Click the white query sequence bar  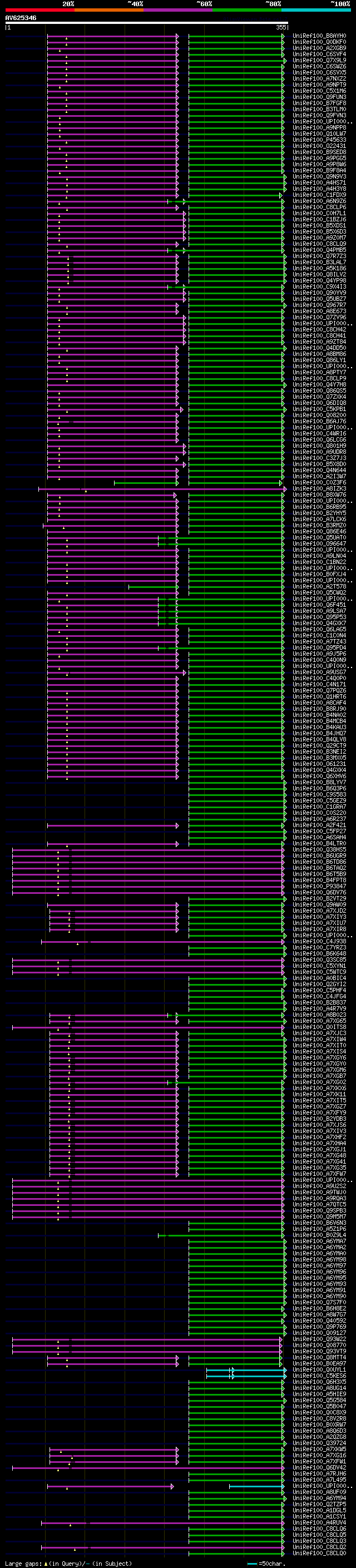147,23
